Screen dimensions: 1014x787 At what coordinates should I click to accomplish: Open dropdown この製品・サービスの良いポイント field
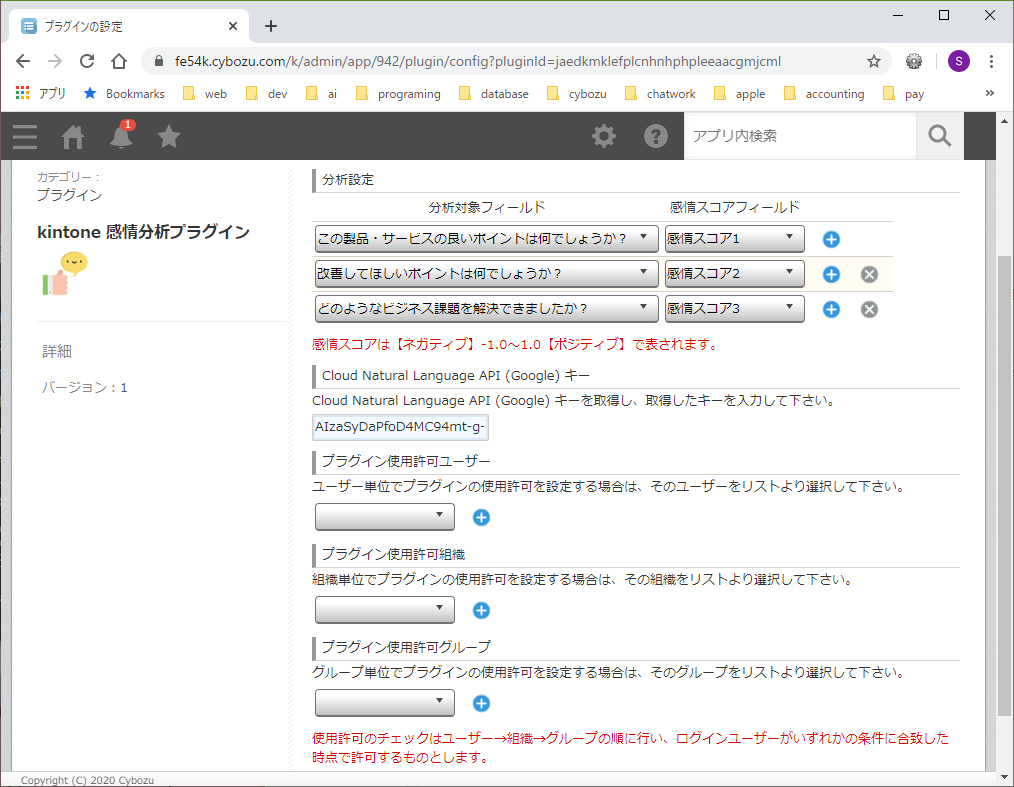coord(486,239)
